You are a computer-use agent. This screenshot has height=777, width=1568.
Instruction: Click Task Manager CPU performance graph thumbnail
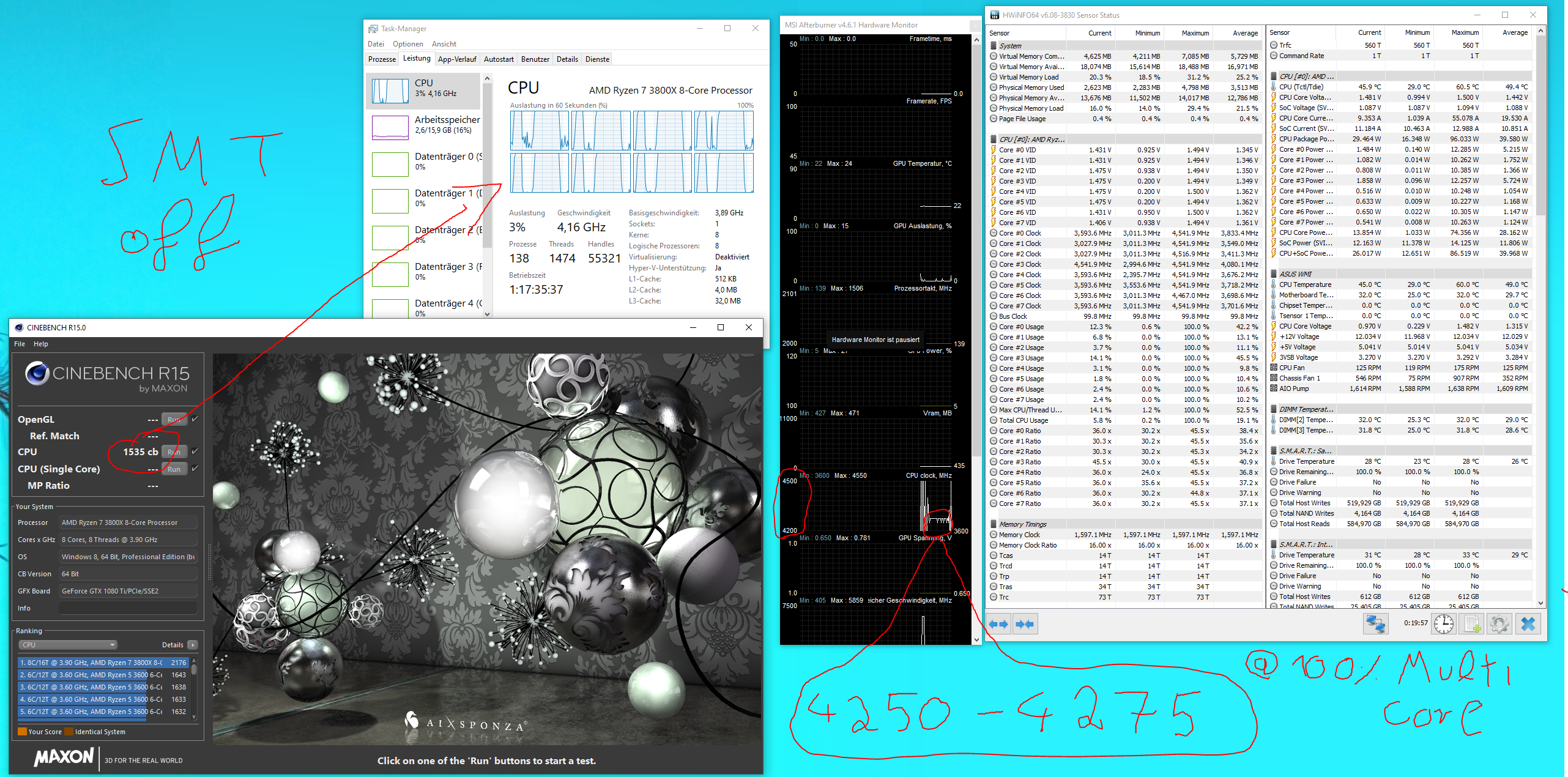(390, 91)
